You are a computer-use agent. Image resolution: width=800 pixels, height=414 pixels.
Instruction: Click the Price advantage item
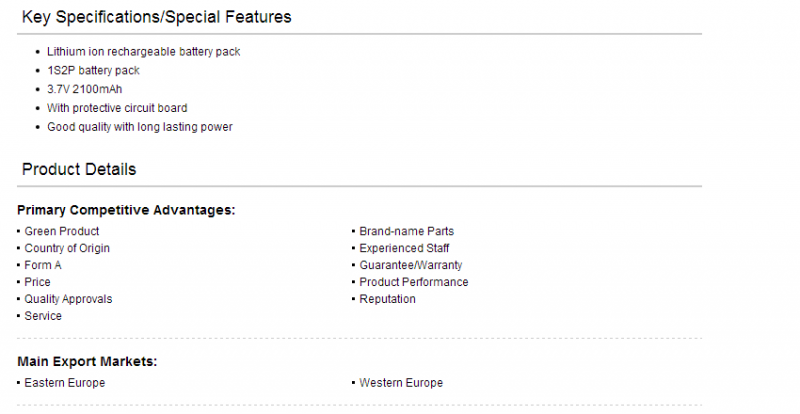coord(37,282)
